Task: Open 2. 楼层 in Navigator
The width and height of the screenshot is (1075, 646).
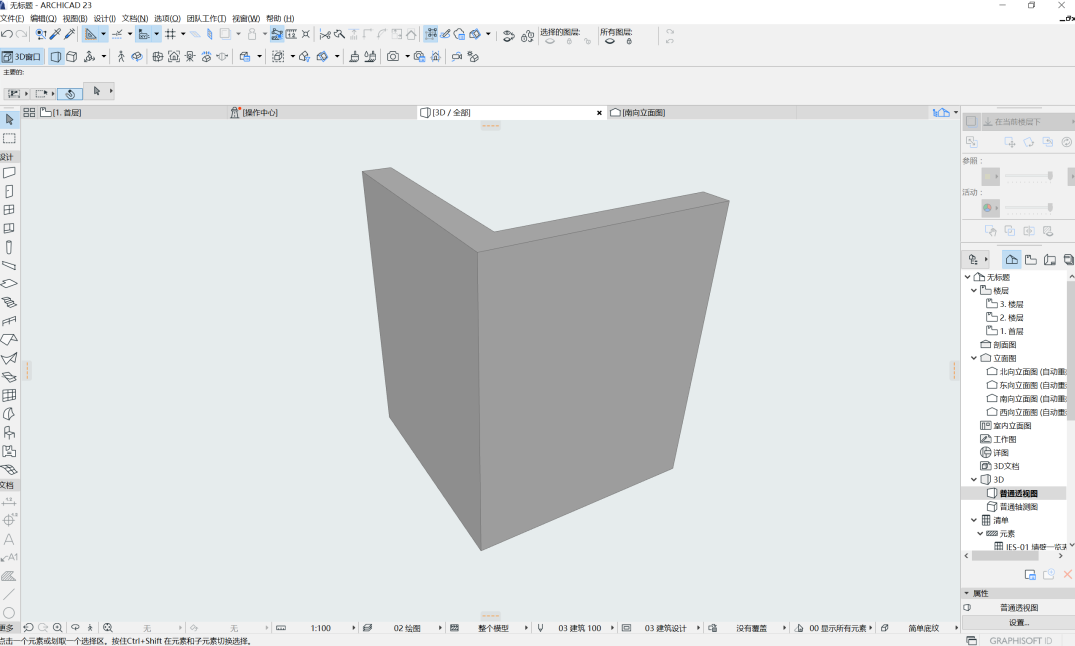Action: (1011, 318)
